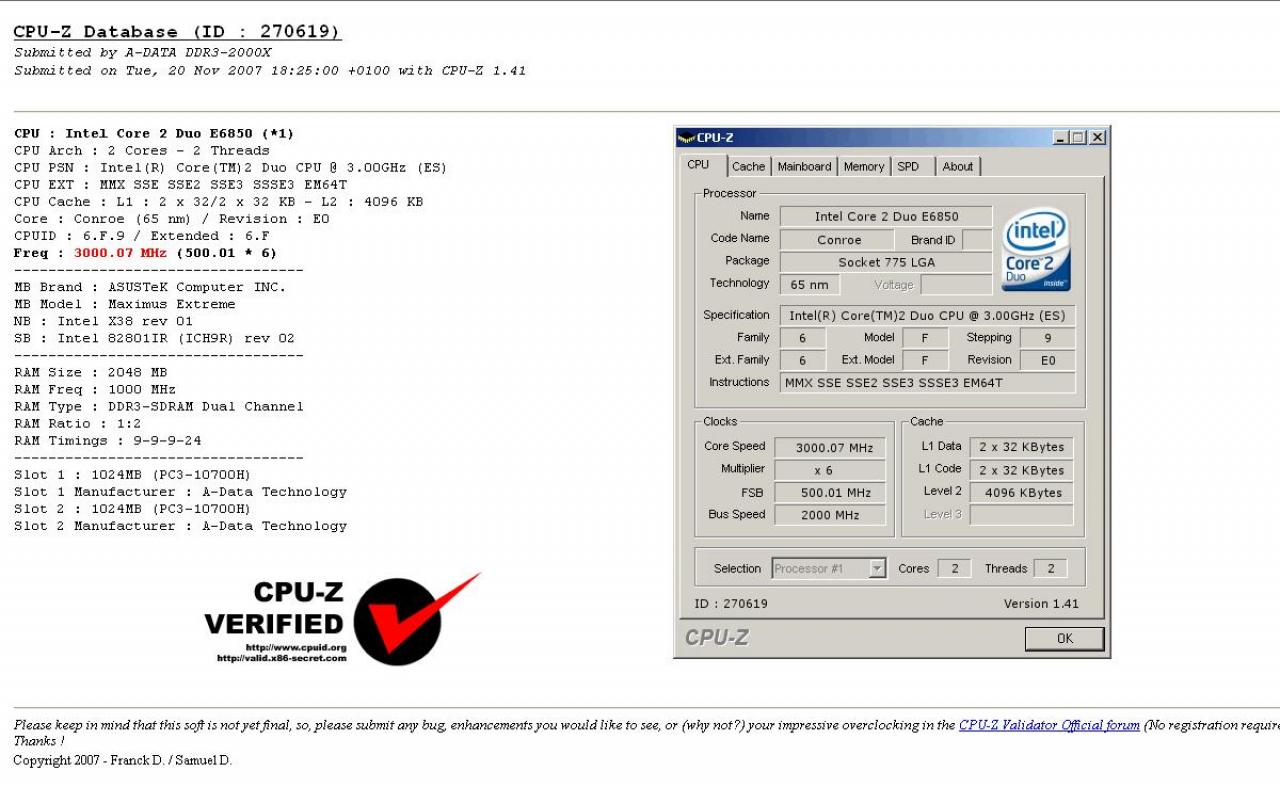Click the FSB value 500.01 MHz
This screenshot has height=787, width=1280.
tap(830, 493)
